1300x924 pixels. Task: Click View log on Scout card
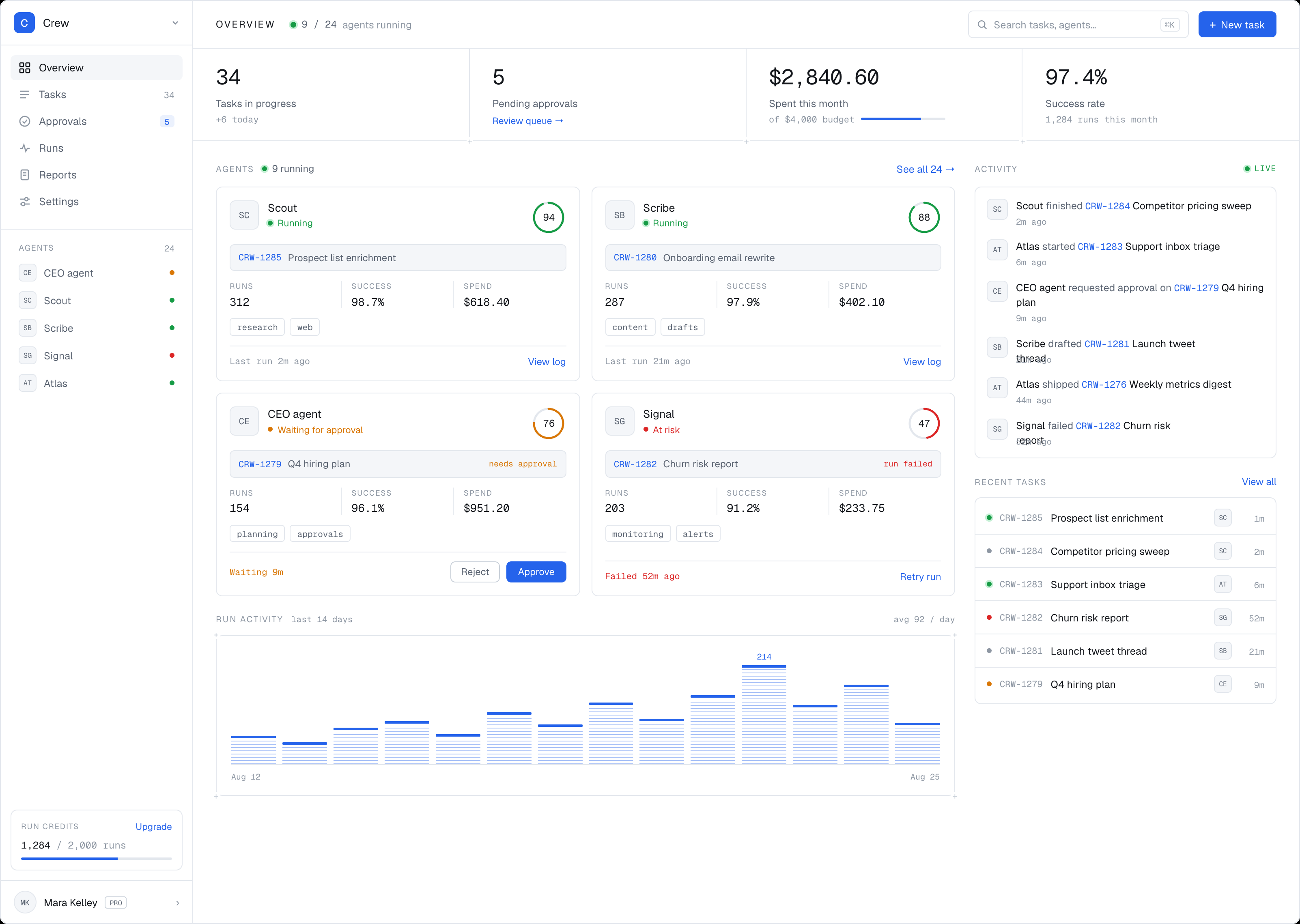(x=547, y=361)
